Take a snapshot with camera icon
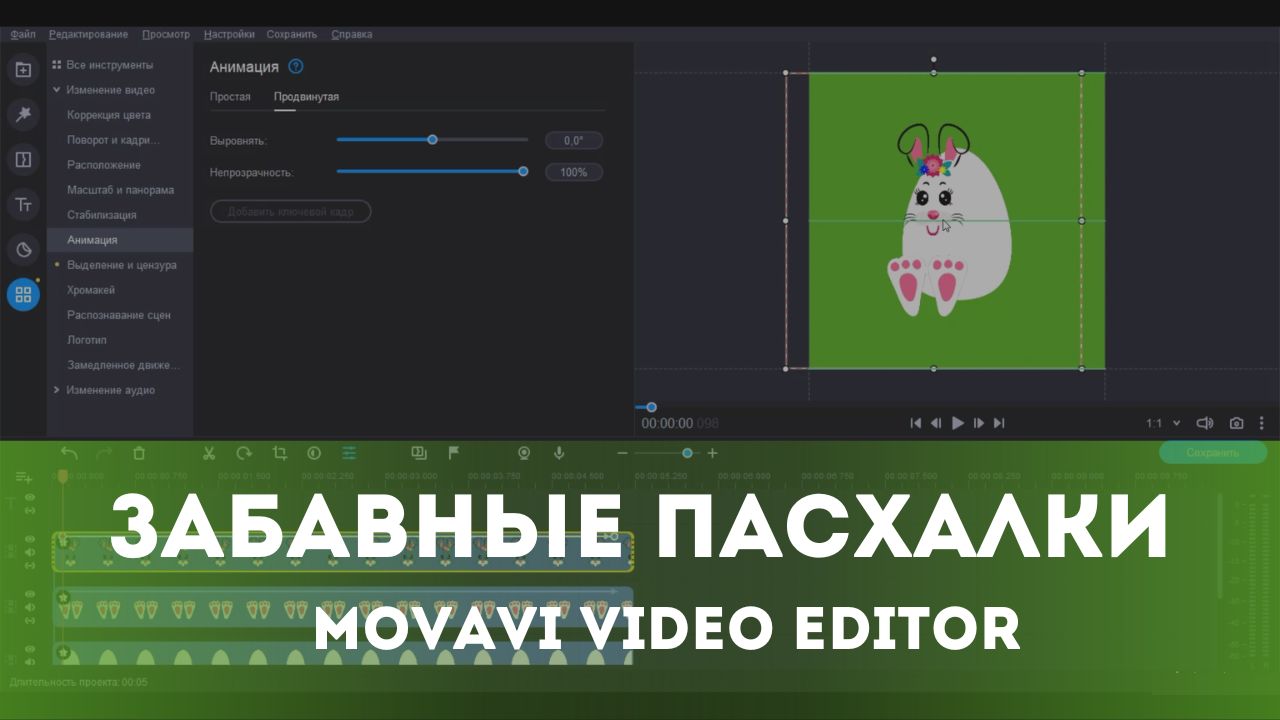Image resolution: width=1280 pixels, height=720 pixels. [x=1236, y=423]
